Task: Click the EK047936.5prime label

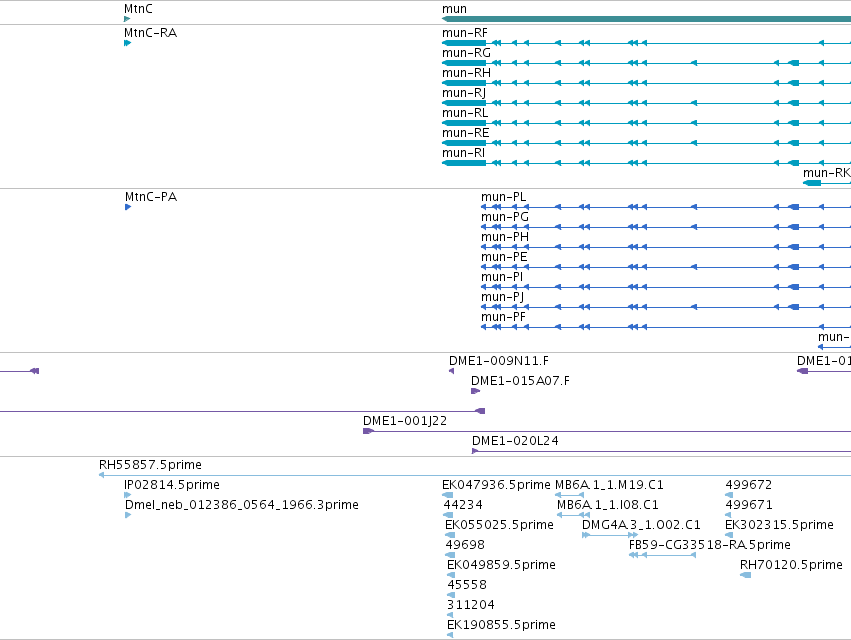Action: point(496,485)
